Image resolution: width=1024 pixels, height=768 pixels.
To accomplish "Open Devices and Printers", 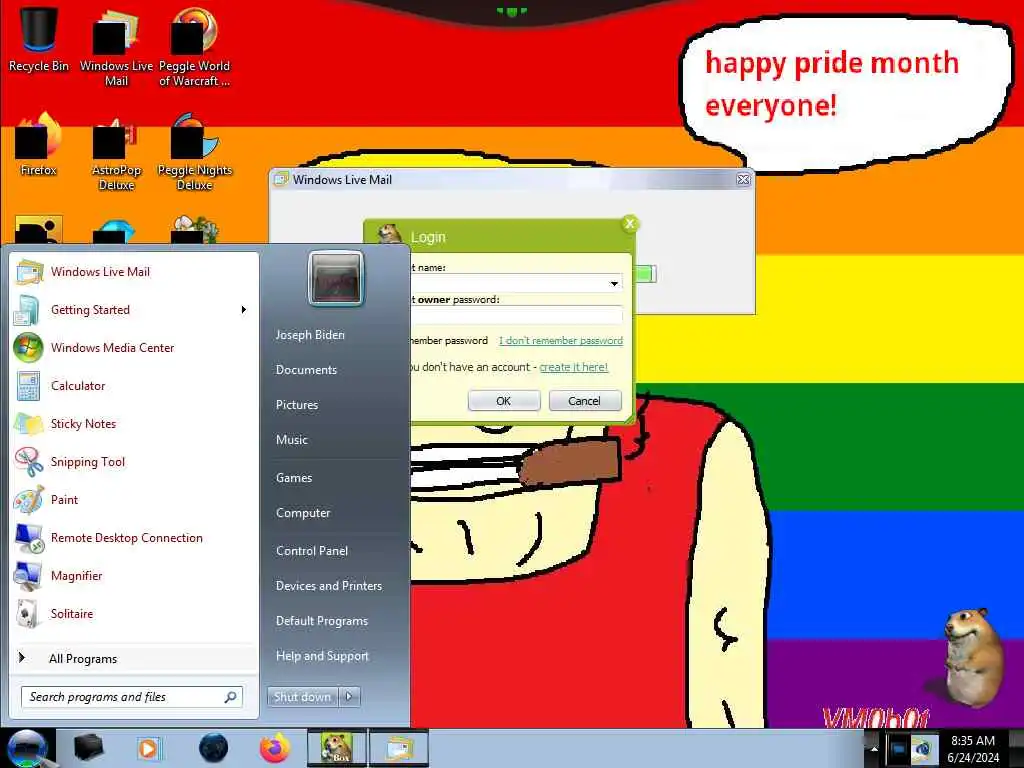I will click(329, 586).
